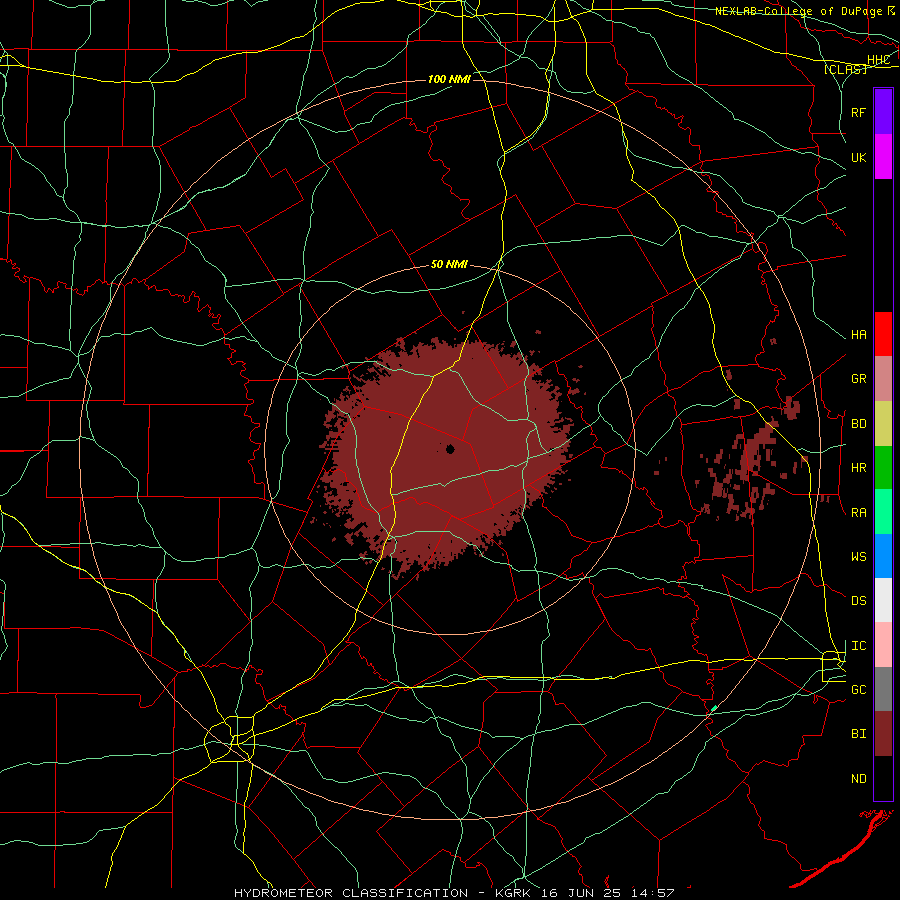Click the BI dark red legend swatch
This screenshot has width=900, height=900.
tap(883, 734)
